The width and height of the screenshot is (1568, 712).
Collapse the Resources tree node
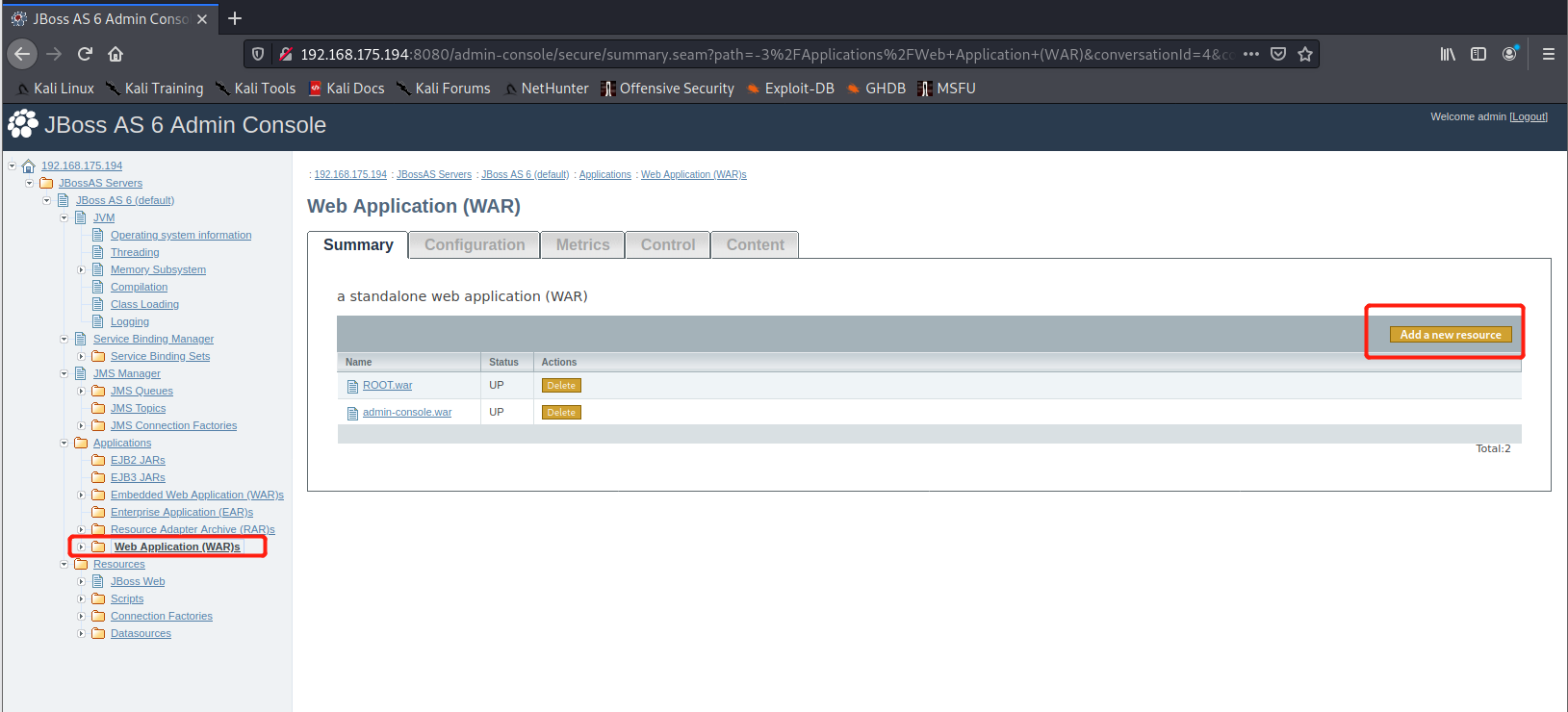tap(64, 564)
